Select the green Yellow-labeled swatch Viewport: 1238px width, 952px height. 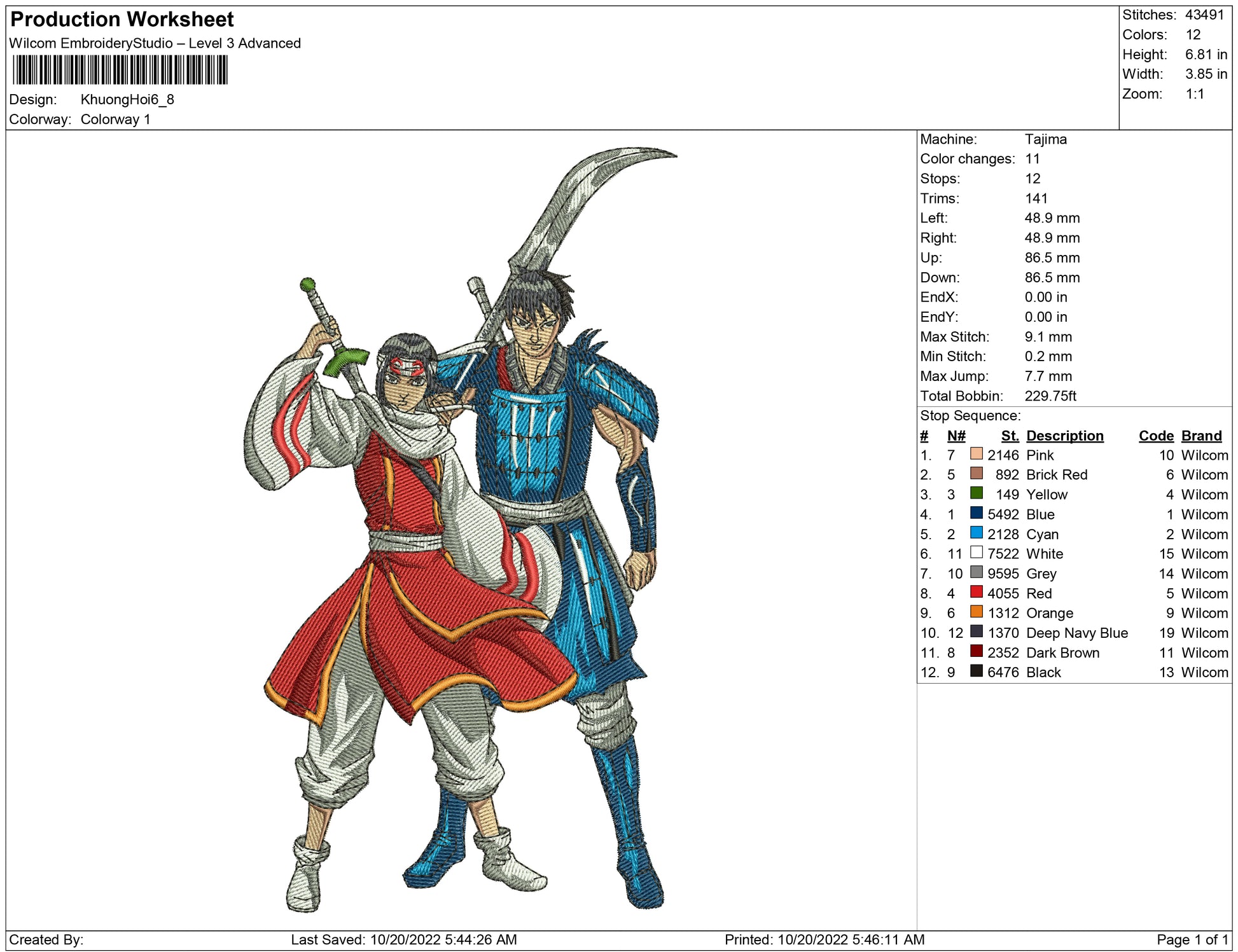tap(976, 493)
